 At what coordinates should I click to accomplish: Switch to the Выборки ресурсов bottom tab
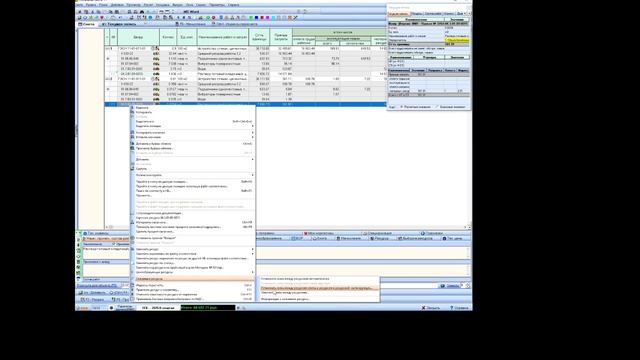(415, 238)
